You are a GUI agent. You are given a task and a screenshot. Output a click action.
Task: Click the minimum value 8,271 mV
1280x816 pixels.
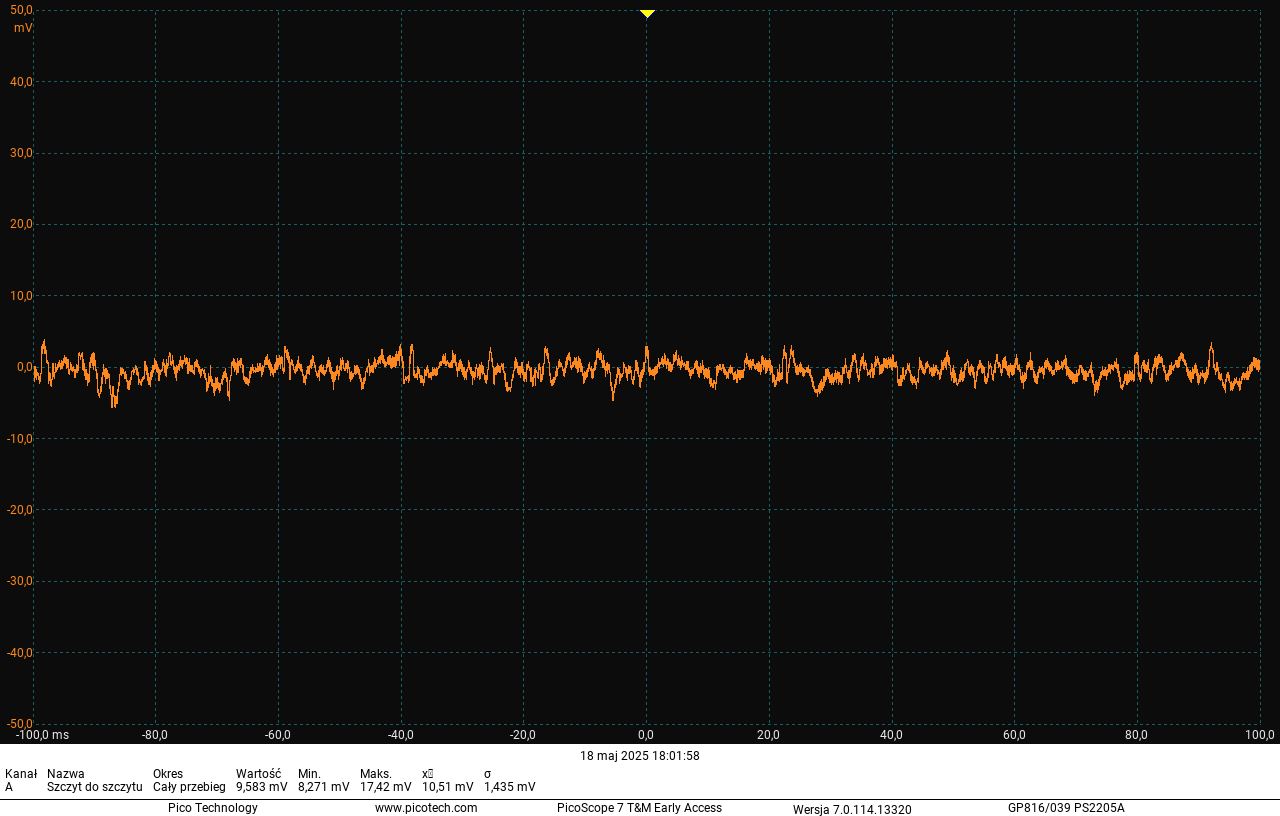click(x=324, y=787)
